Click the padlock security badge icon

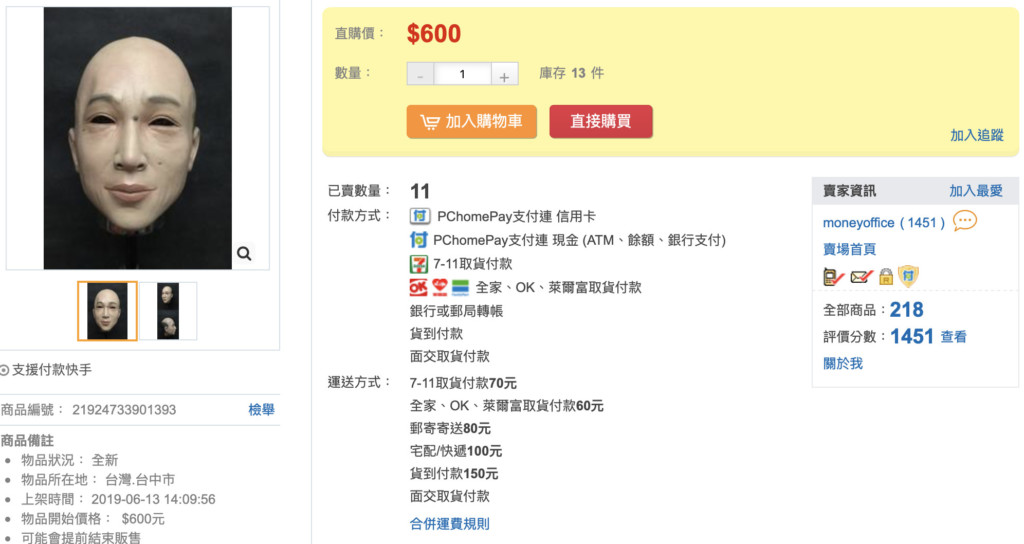coord(885,277)
